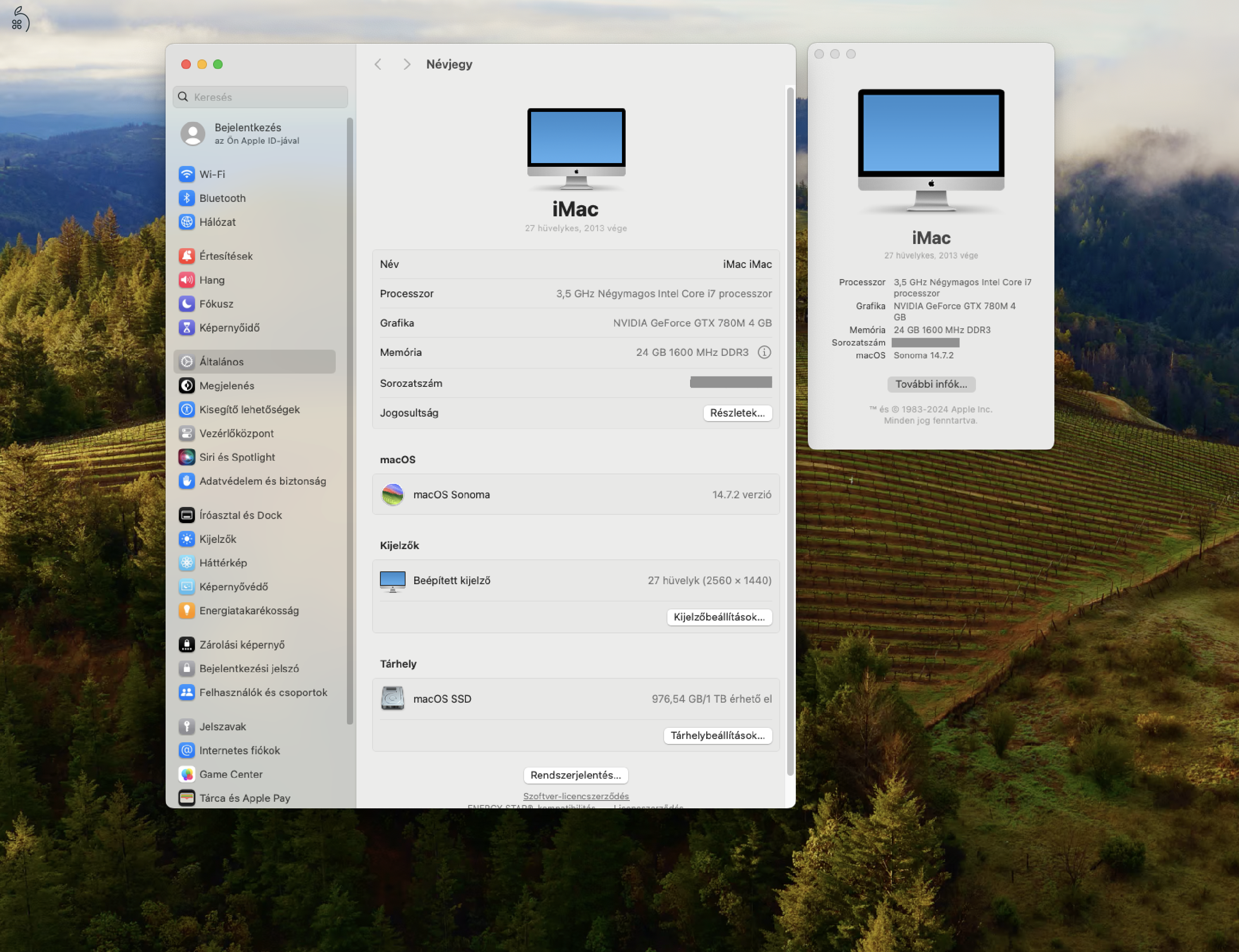Click the iMac image in Névjegy pane
This screenshot has height=952, width=1239.
(576, 149)
